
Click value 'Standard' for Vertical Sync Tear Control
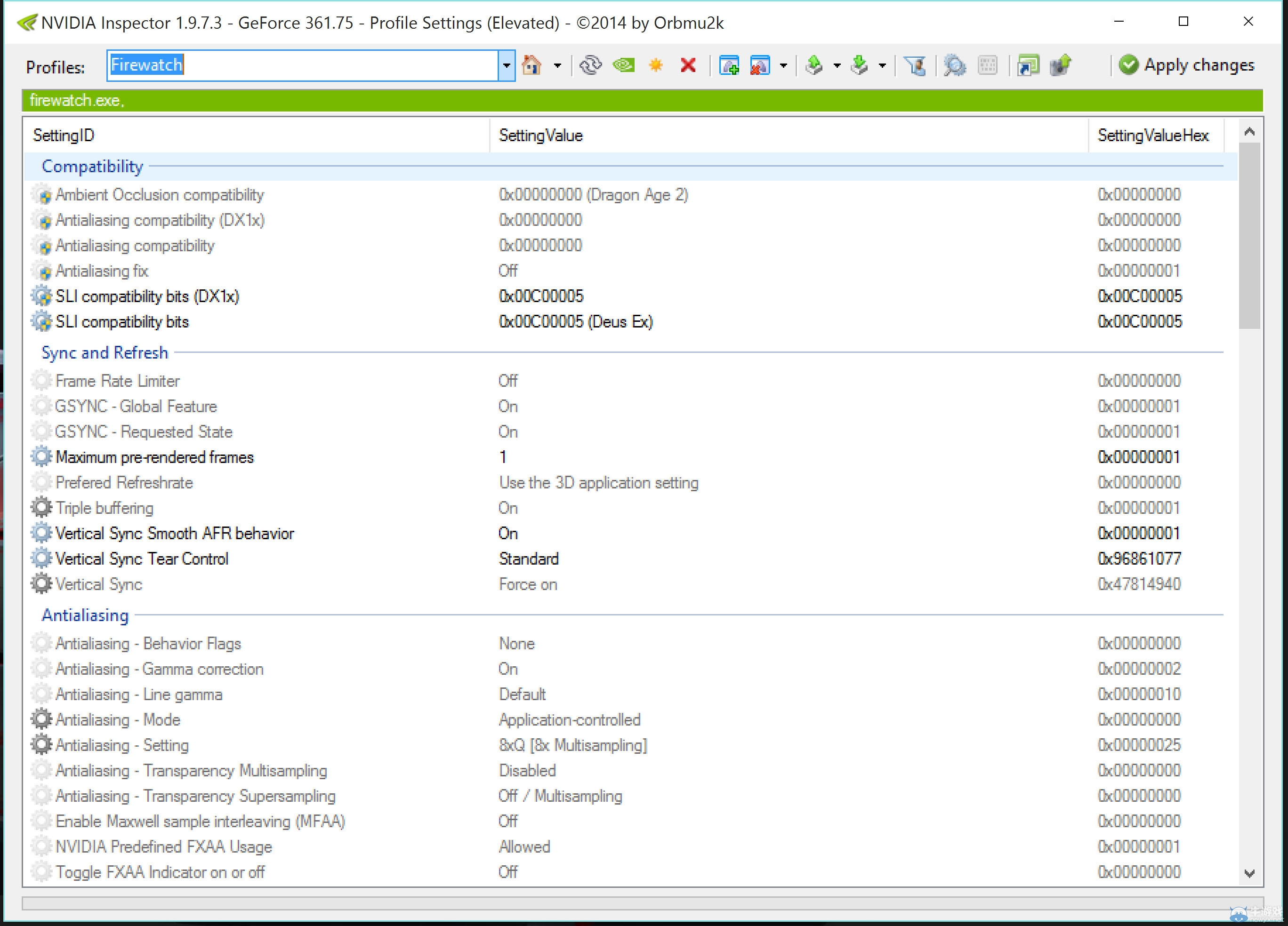tap(529, 559)
